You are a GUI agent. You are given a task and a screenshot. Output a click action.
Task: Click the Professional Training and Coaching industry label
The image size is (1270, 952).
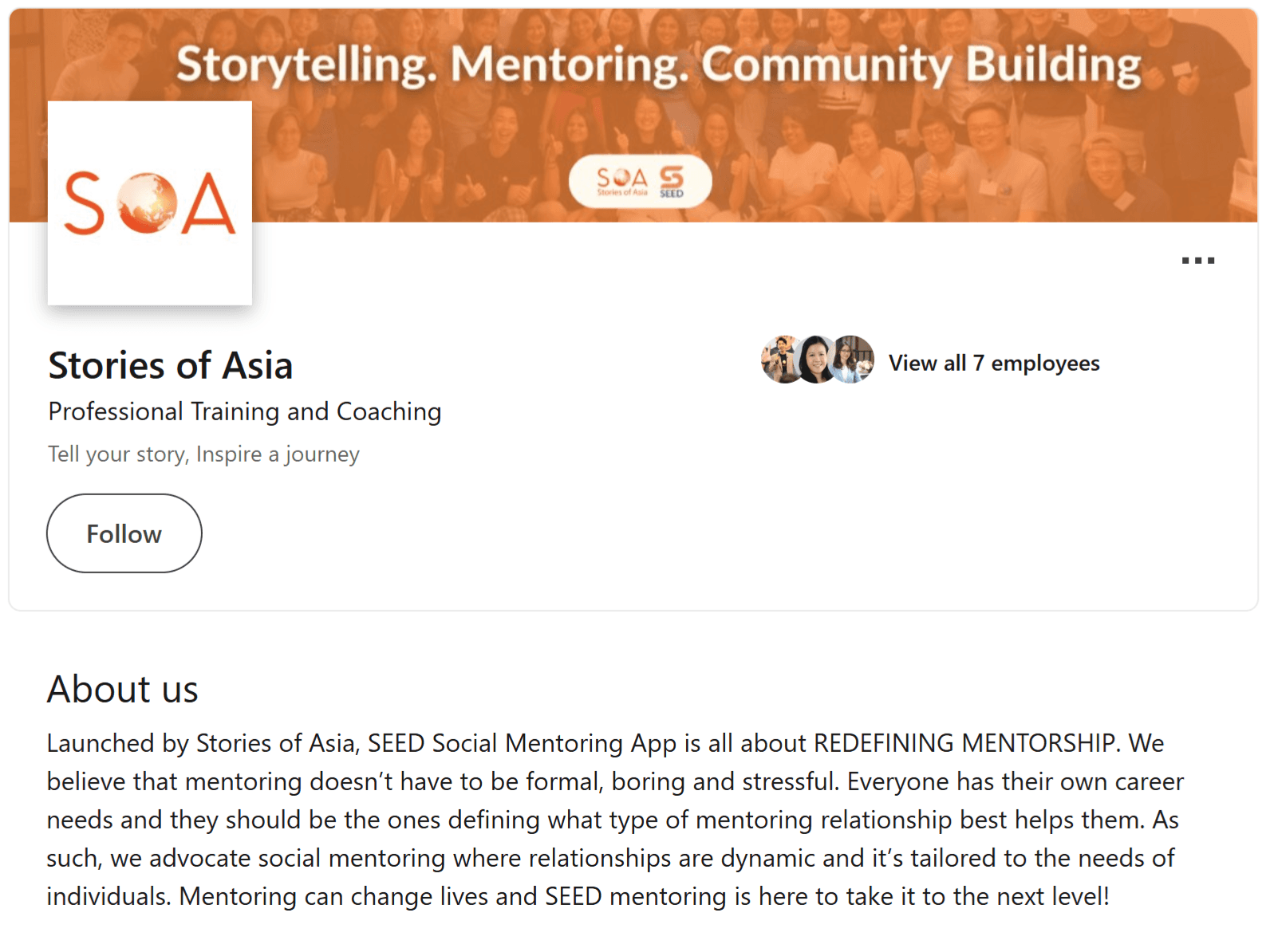pyautogui.click(x=244, y=411)
